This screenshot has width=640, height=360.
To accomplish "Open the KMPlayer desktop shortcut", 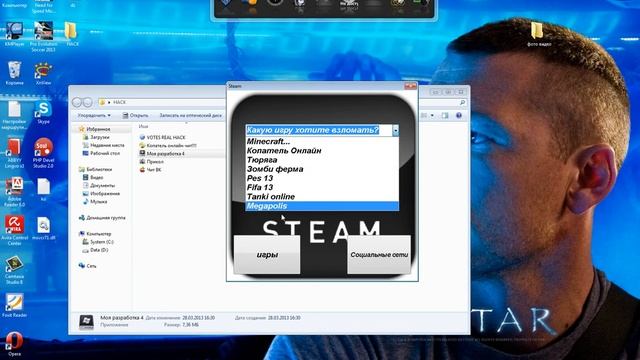I will coord(15,33).
